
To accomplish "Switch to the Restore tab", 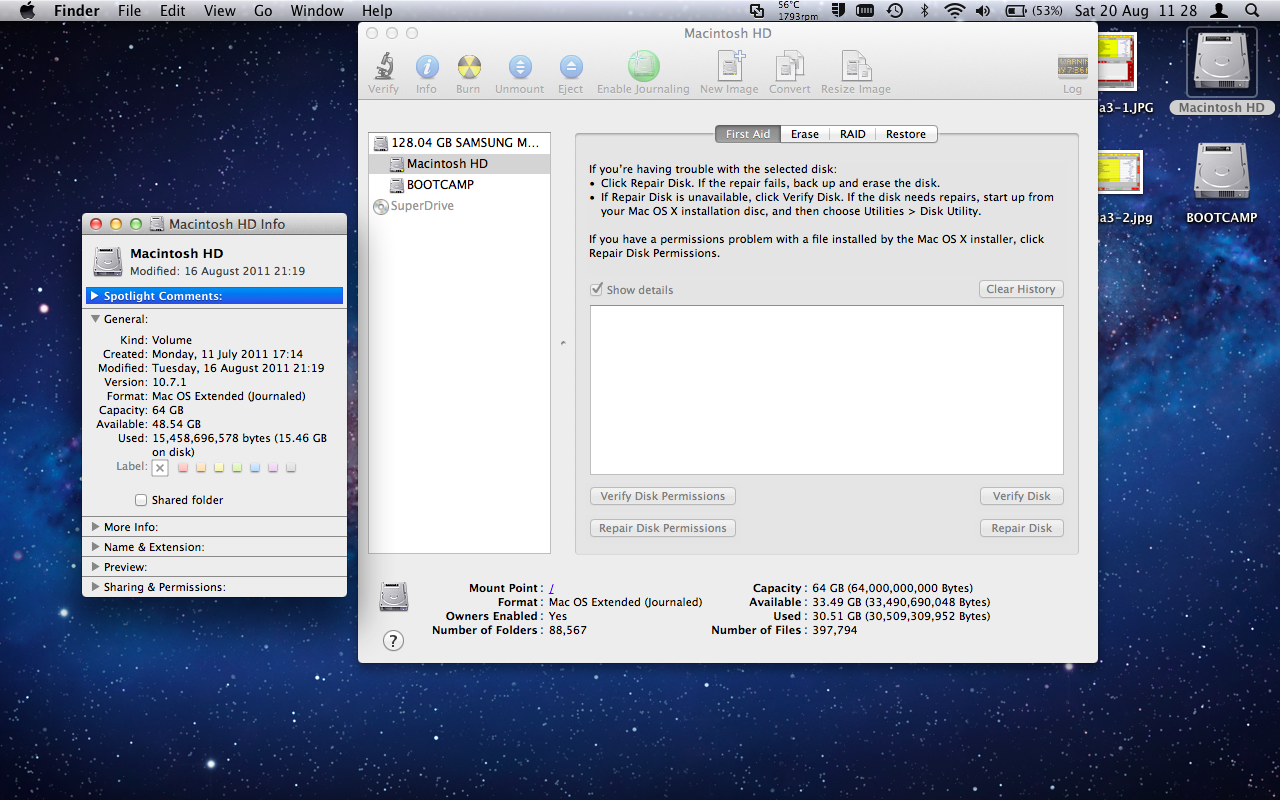I will coord(906,134).
